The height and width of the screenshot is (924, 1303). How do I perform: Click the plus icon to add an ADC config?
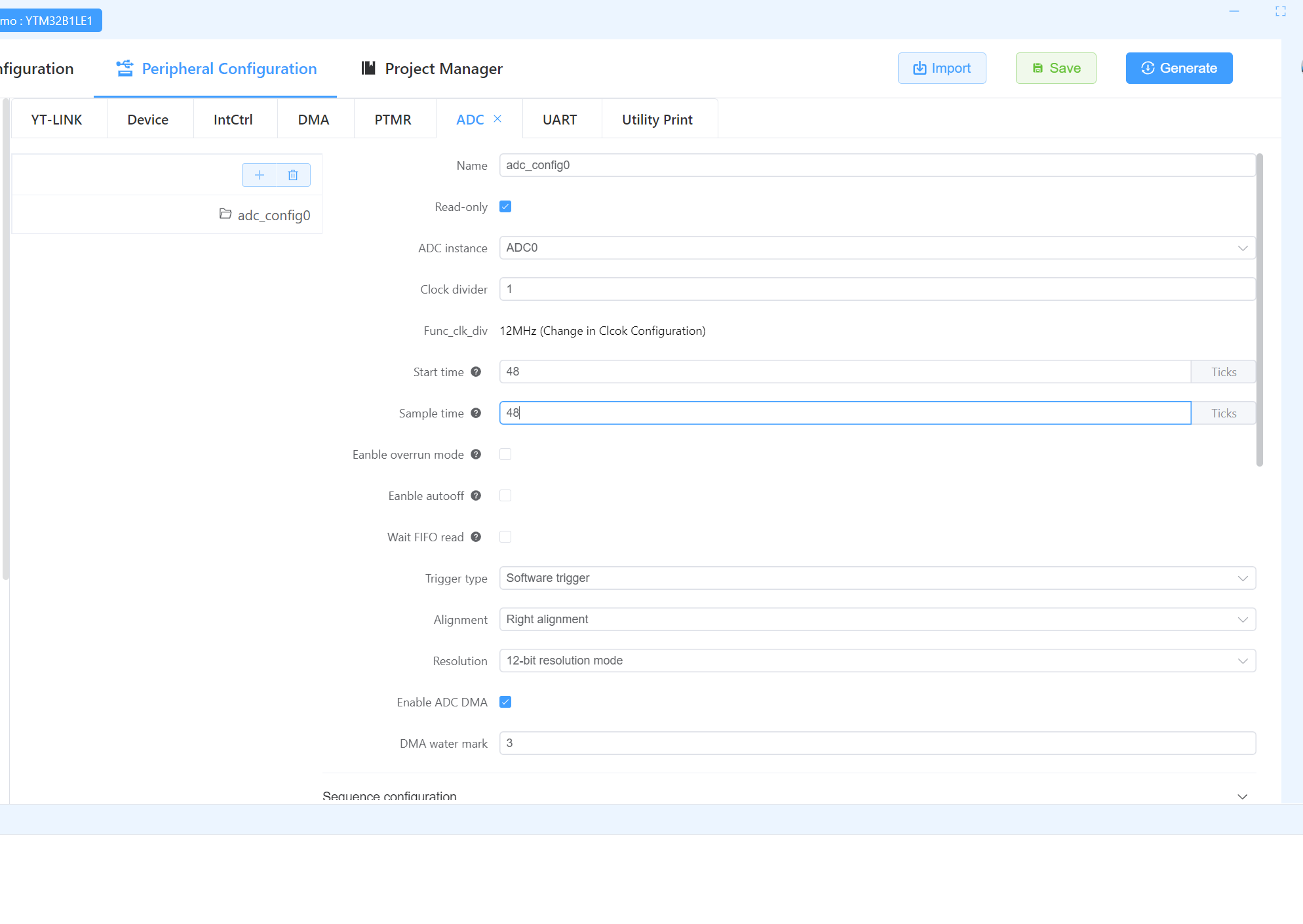tap(260, 175)
